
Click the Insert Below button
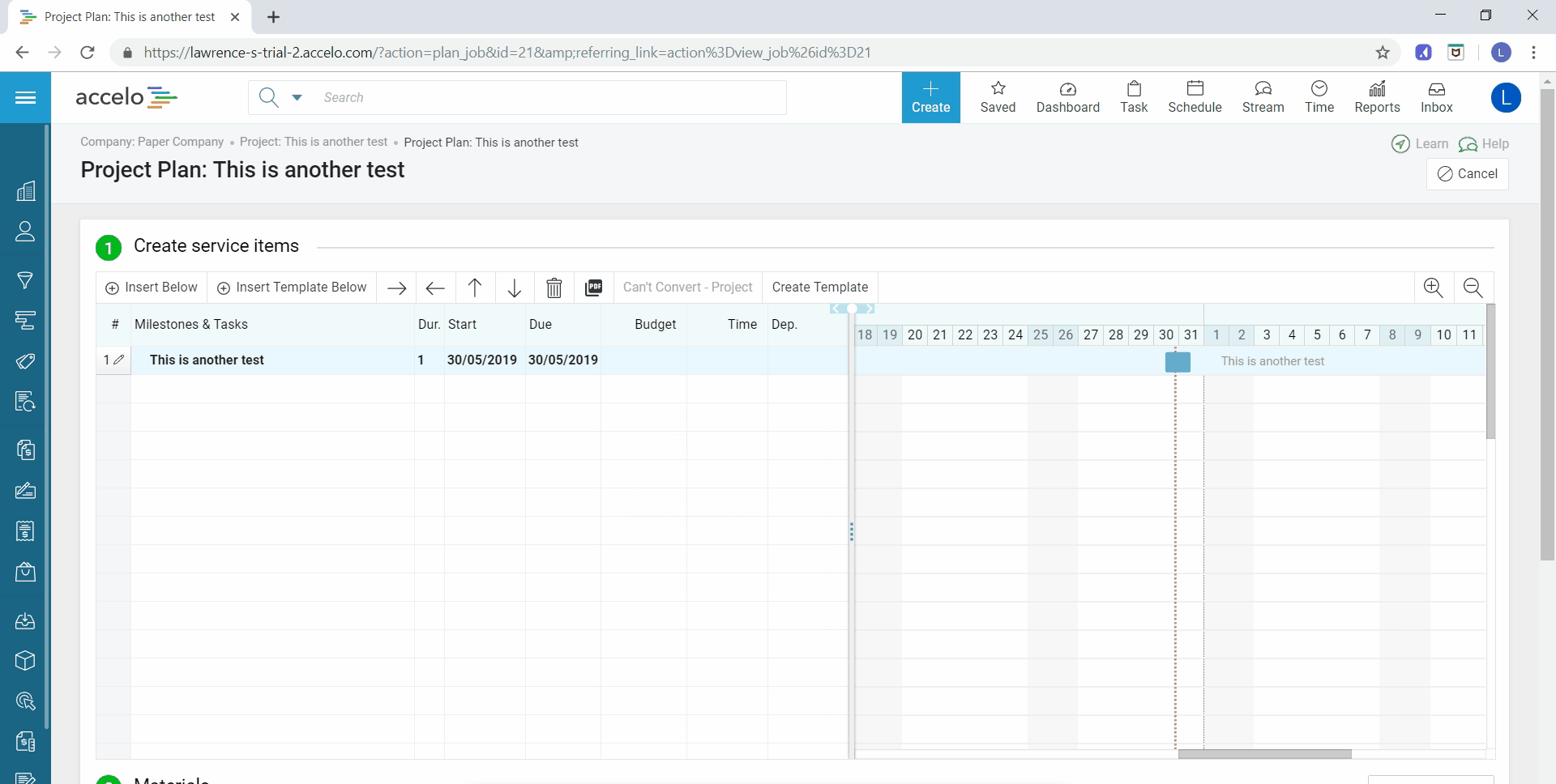tap(152, 288)
